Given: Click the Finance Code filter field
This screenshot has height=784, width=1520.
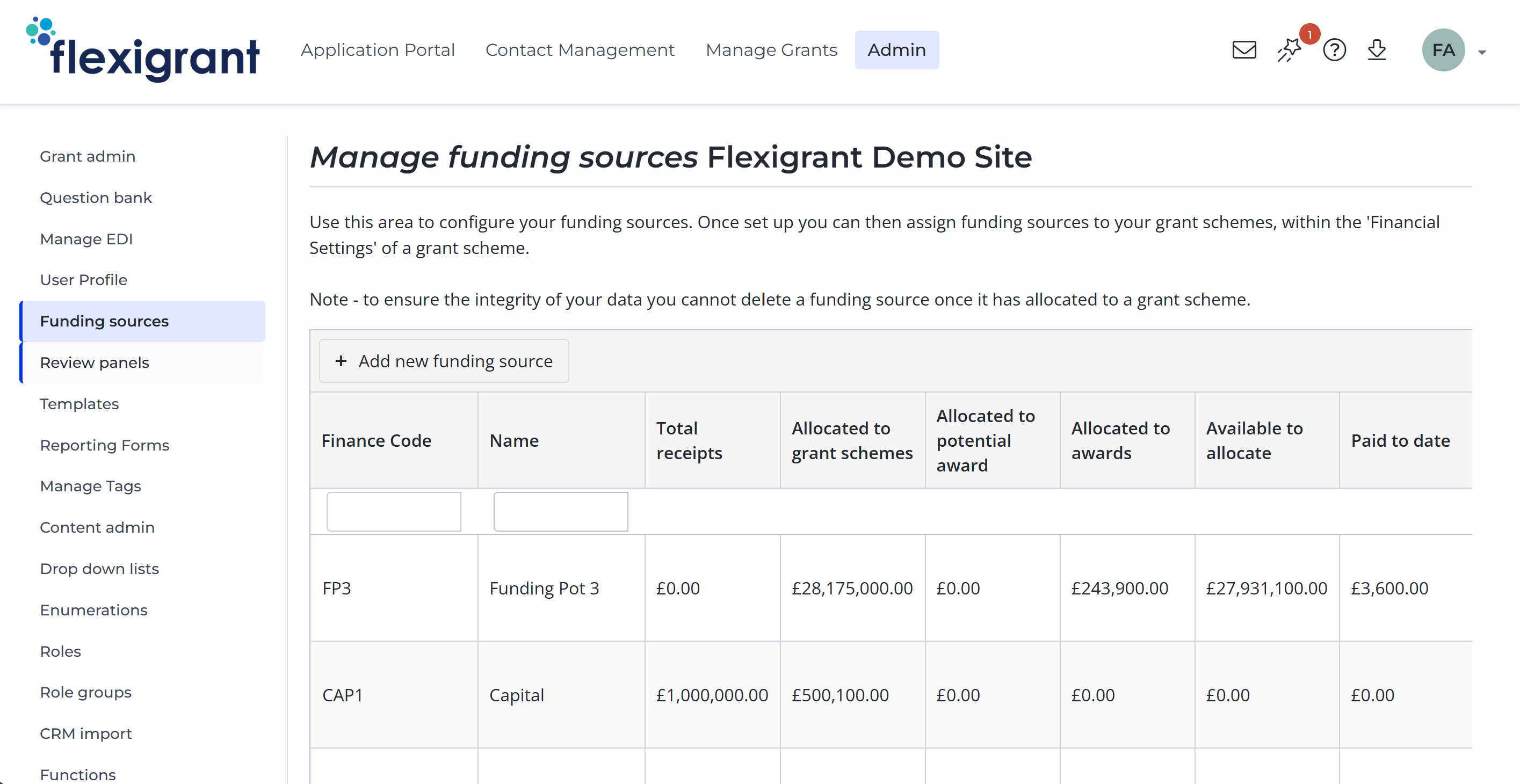Looking at the screenshot, I should click(x=394, y=511).
